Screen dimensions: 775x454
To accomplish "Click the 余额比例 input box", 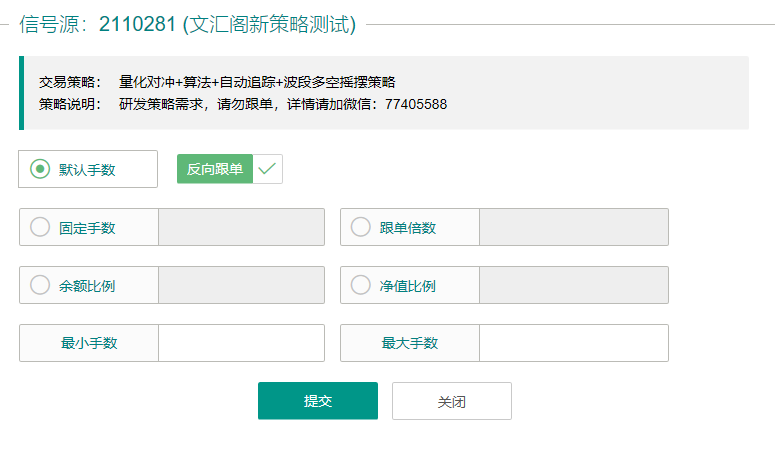I will (x=241, y=285).
